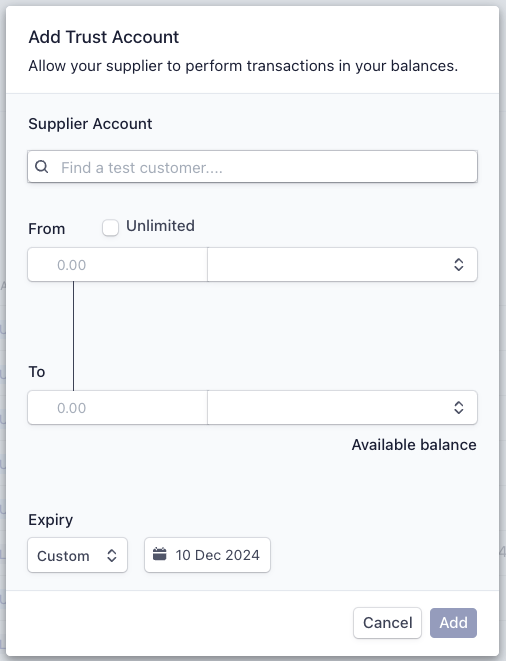Click the Supplier Account label
Viewport: 506px width, 661px height.
(x=90, y=124)
